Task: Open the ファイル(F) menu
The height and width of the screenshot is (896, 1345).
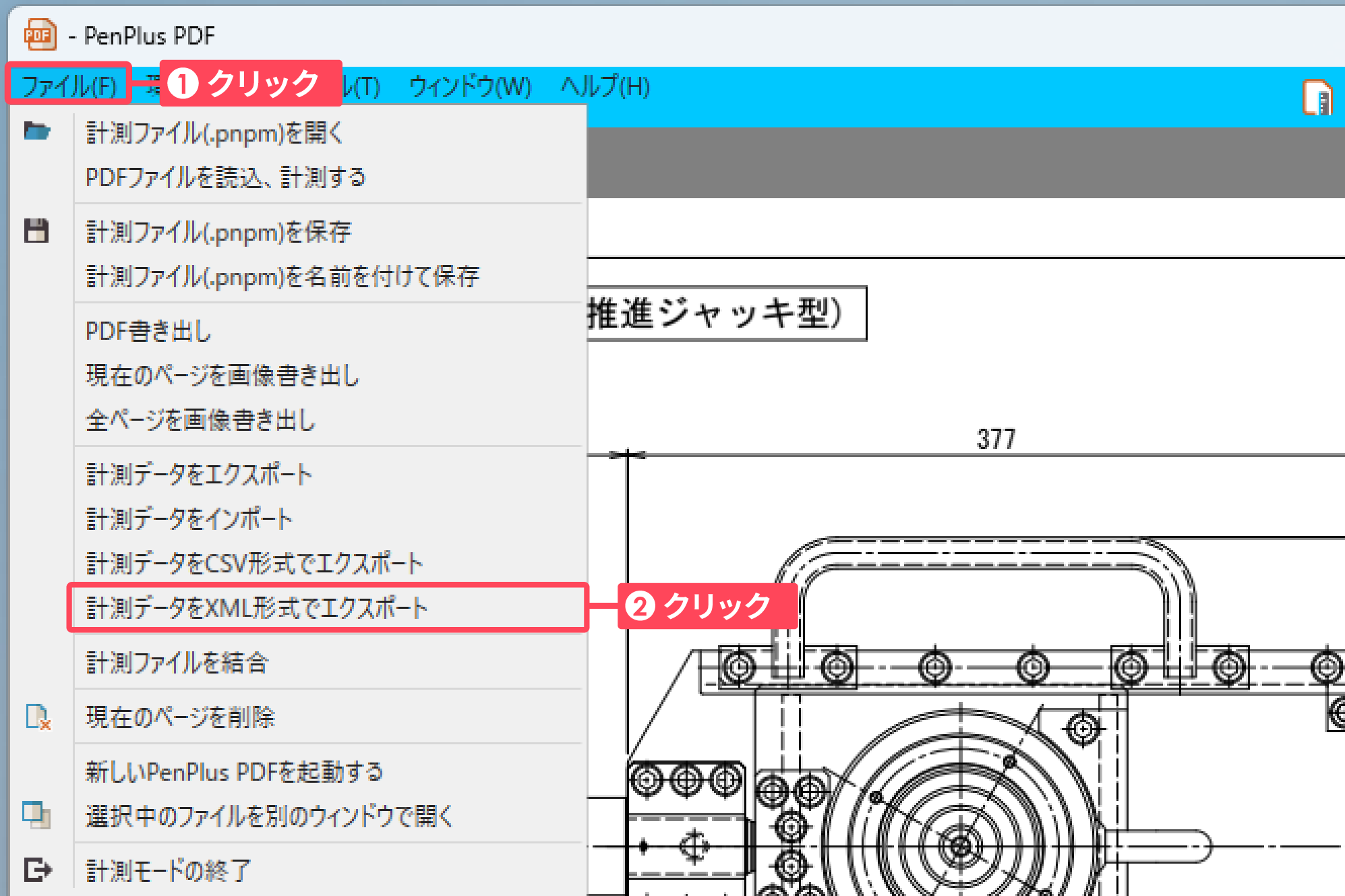Action: [69, 86]
